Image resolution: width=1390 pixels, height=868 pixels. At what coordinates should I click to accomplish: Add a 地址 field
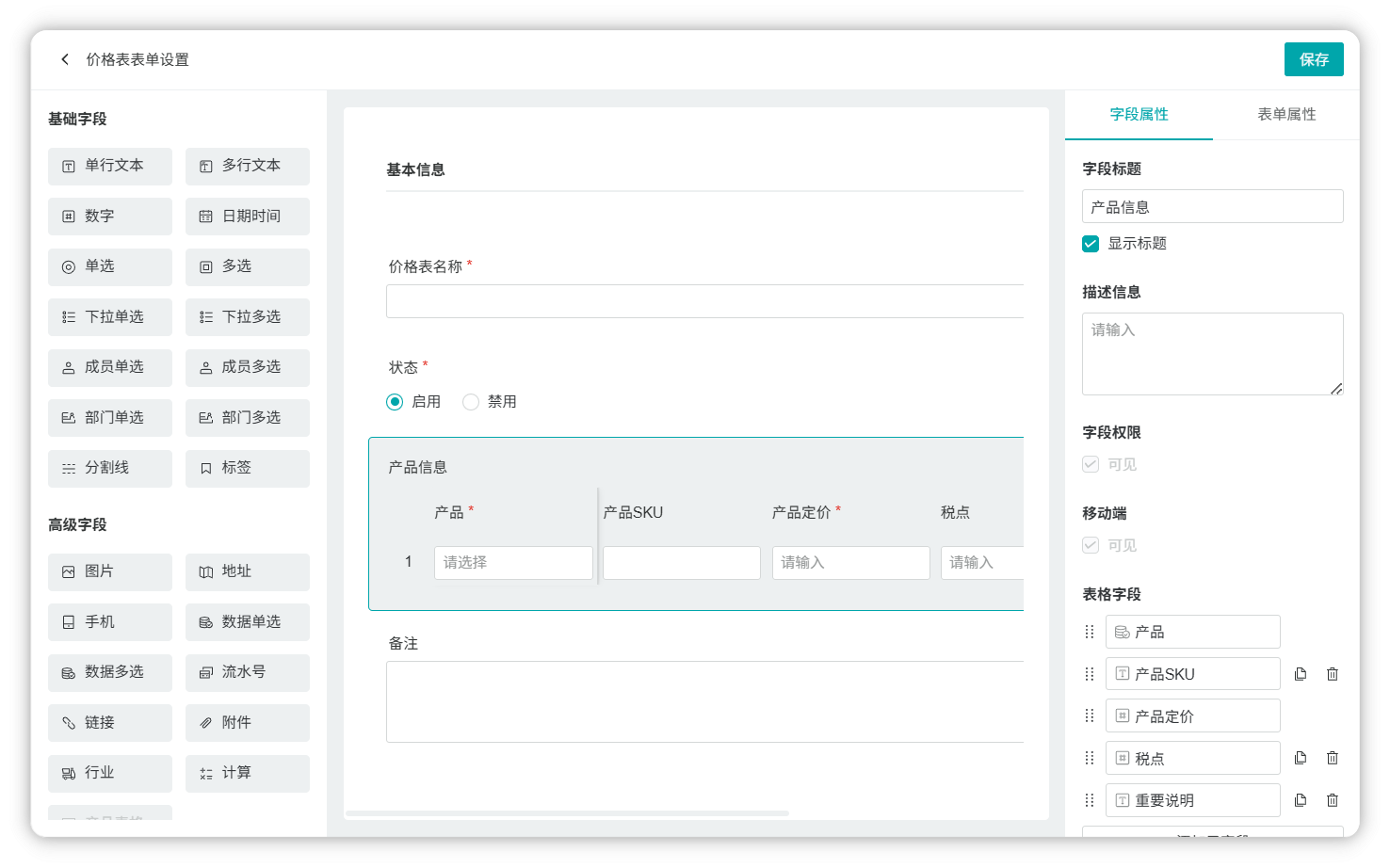pyautogui.click(x=248, y=571)
